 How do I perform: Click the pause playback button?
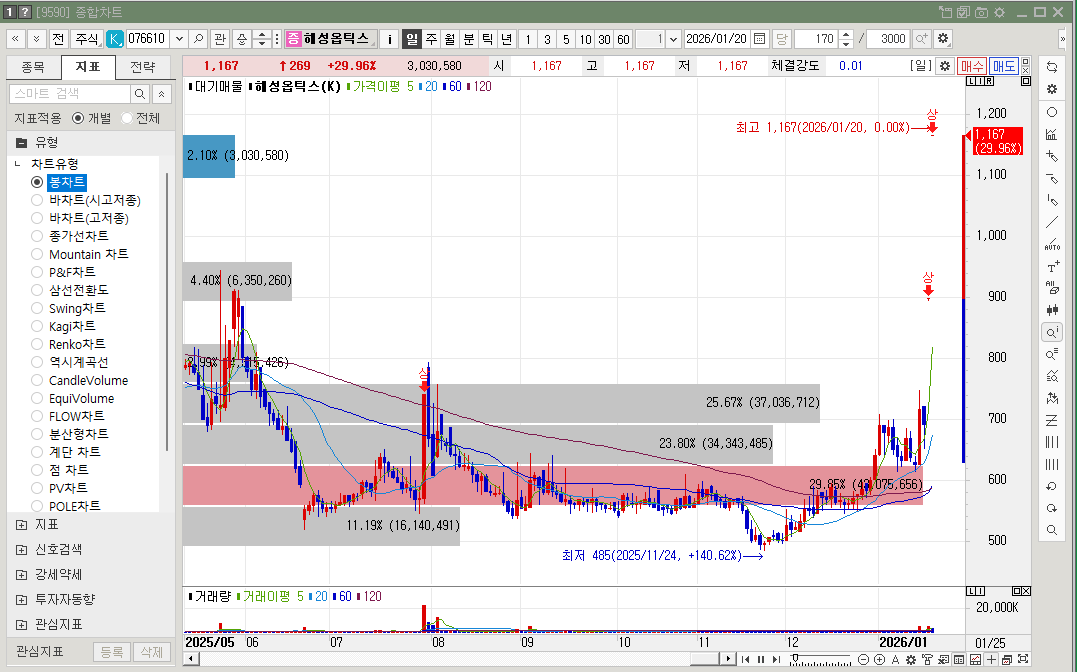[x=761, y=660]
